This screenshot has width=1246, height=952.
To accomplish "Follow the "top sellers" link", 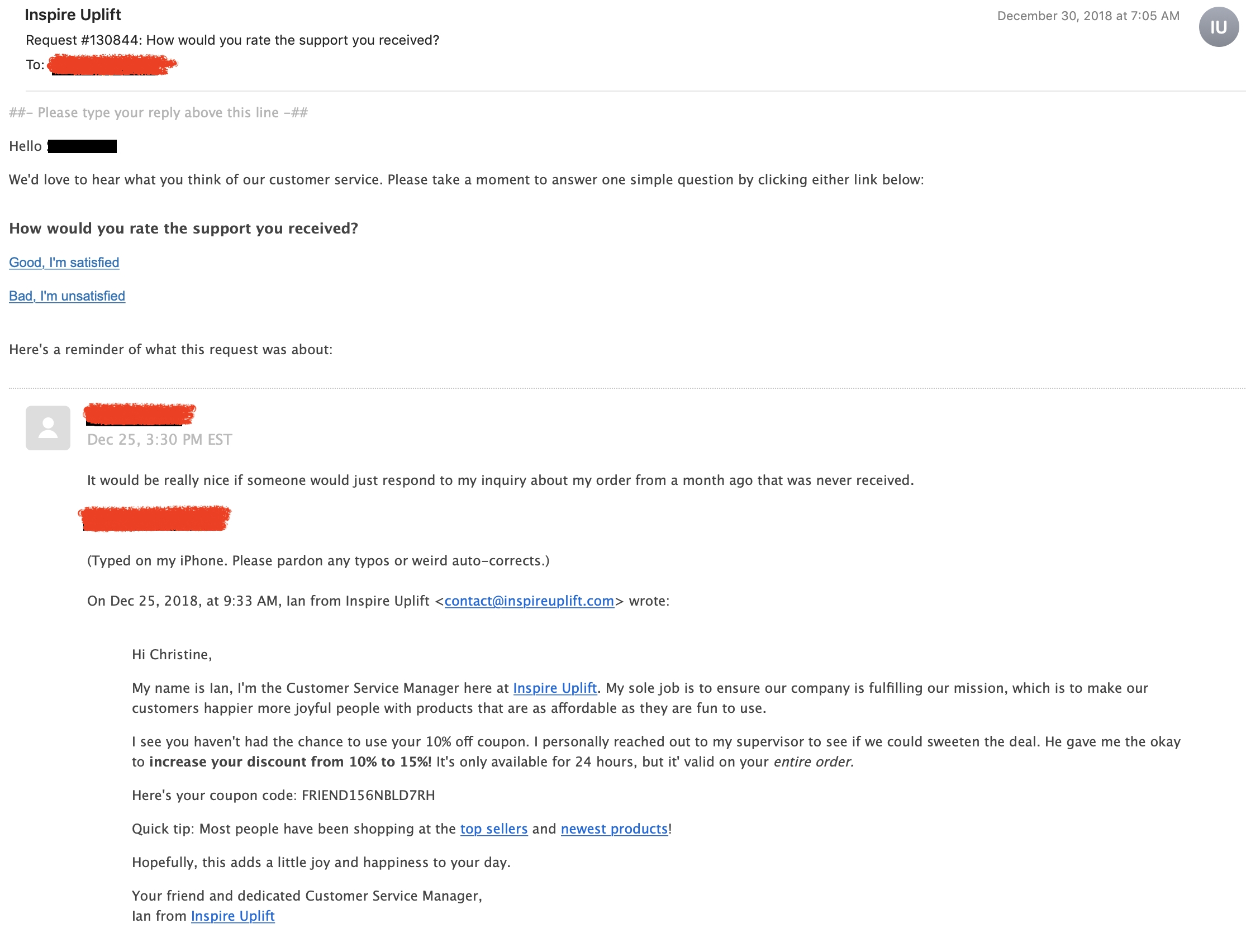I will [493, 829].
